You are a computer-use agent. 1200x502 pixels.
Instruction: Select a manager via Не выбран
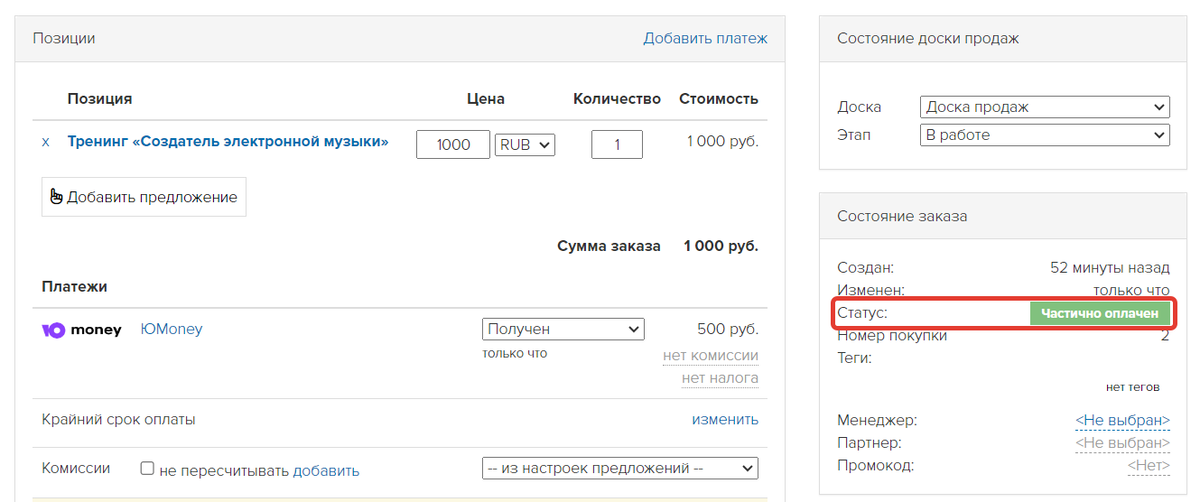tap(1122, 420)
